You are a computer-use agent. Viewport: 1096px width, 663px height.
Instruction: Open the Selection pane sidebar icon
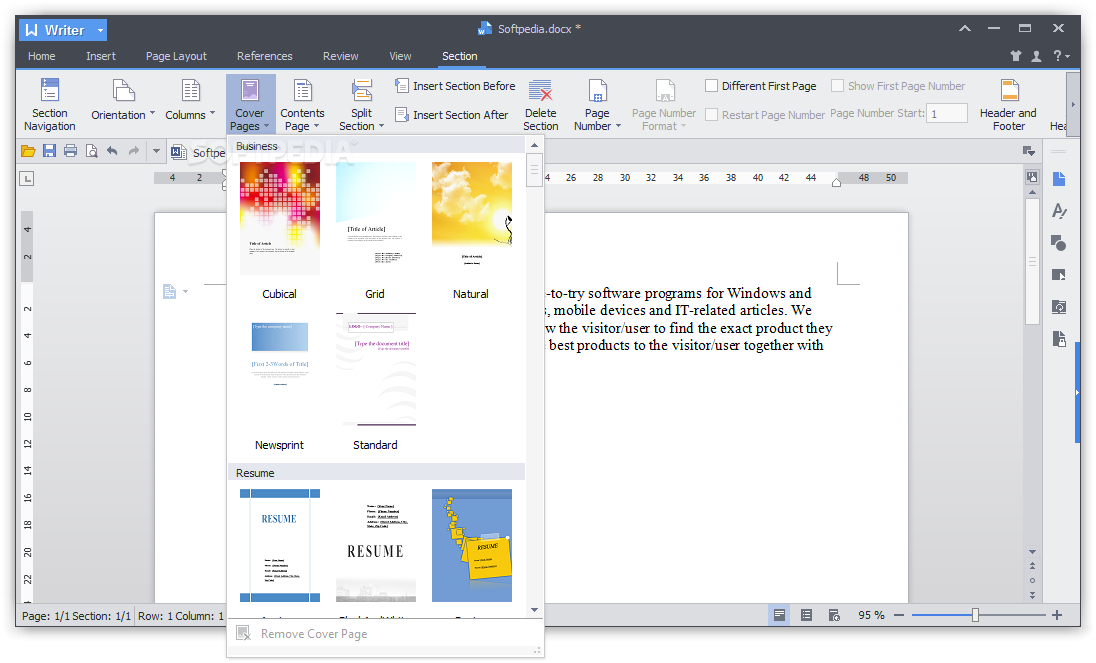pos(1059,275)
